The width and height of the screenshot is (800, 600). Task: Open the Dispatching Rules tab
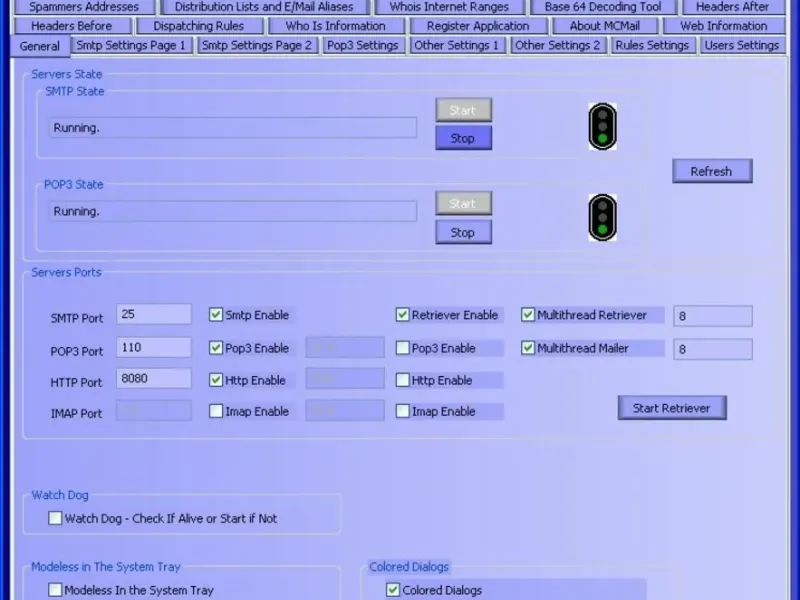click(199, 26)
